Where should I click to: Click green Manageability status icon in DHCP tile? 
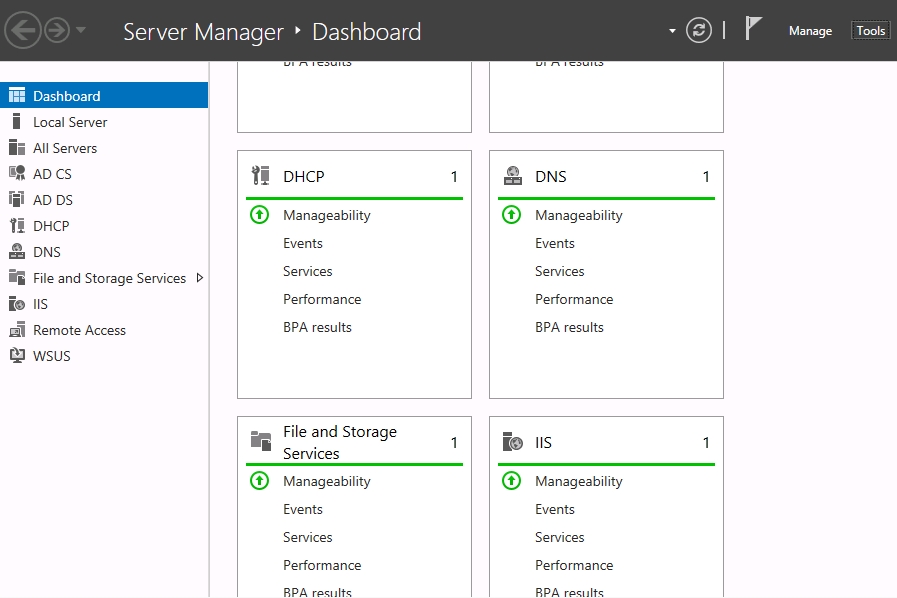[259, 215]
